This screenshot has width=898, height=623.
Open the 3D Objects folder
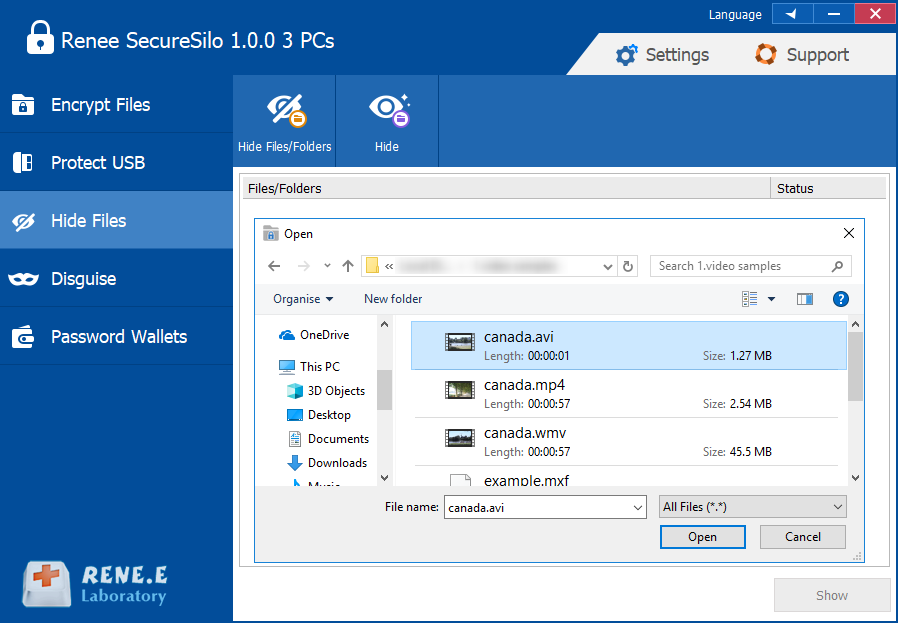click(325, 391)
